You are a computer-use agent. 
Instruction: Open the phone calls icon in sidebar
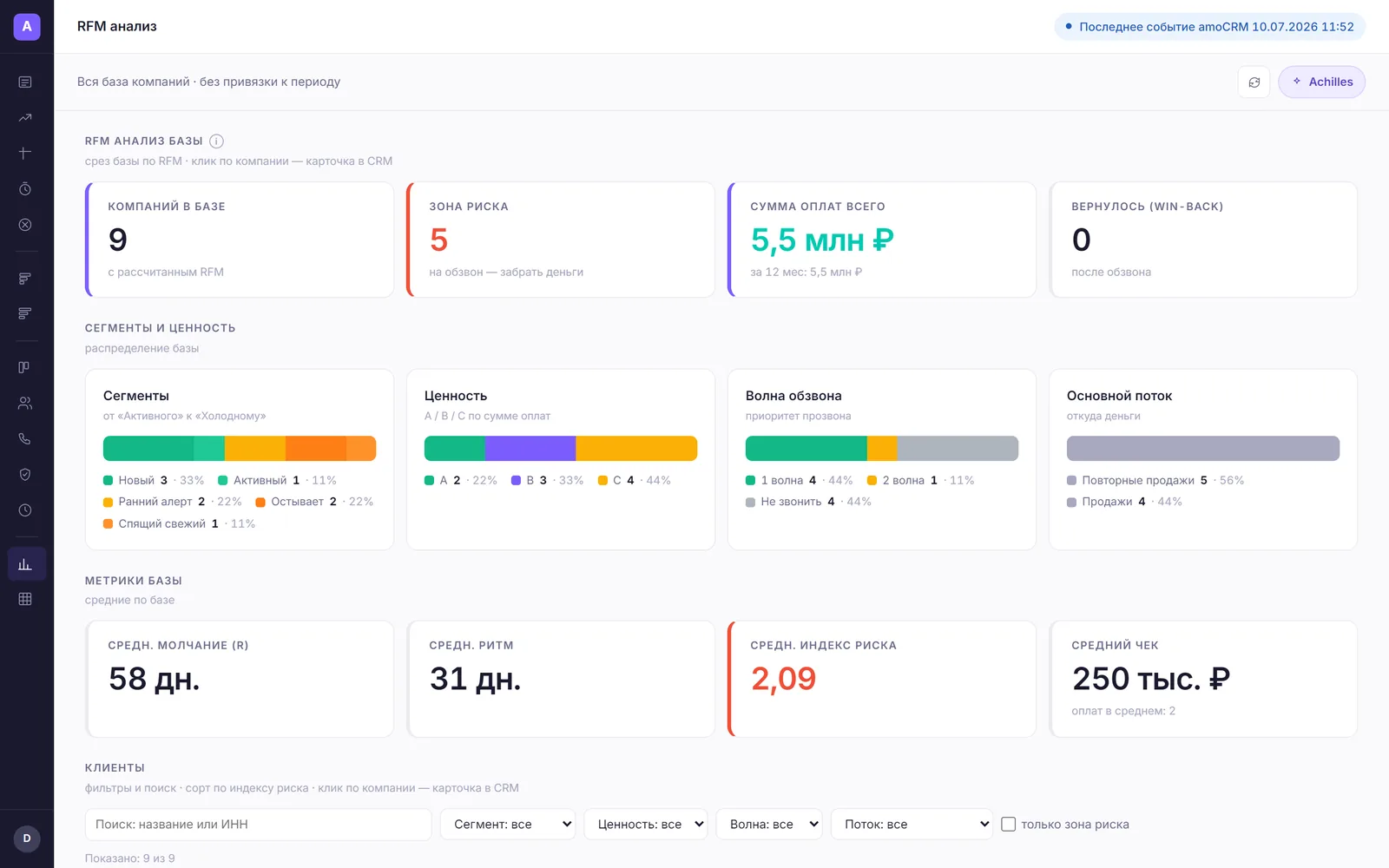(25, 438)
